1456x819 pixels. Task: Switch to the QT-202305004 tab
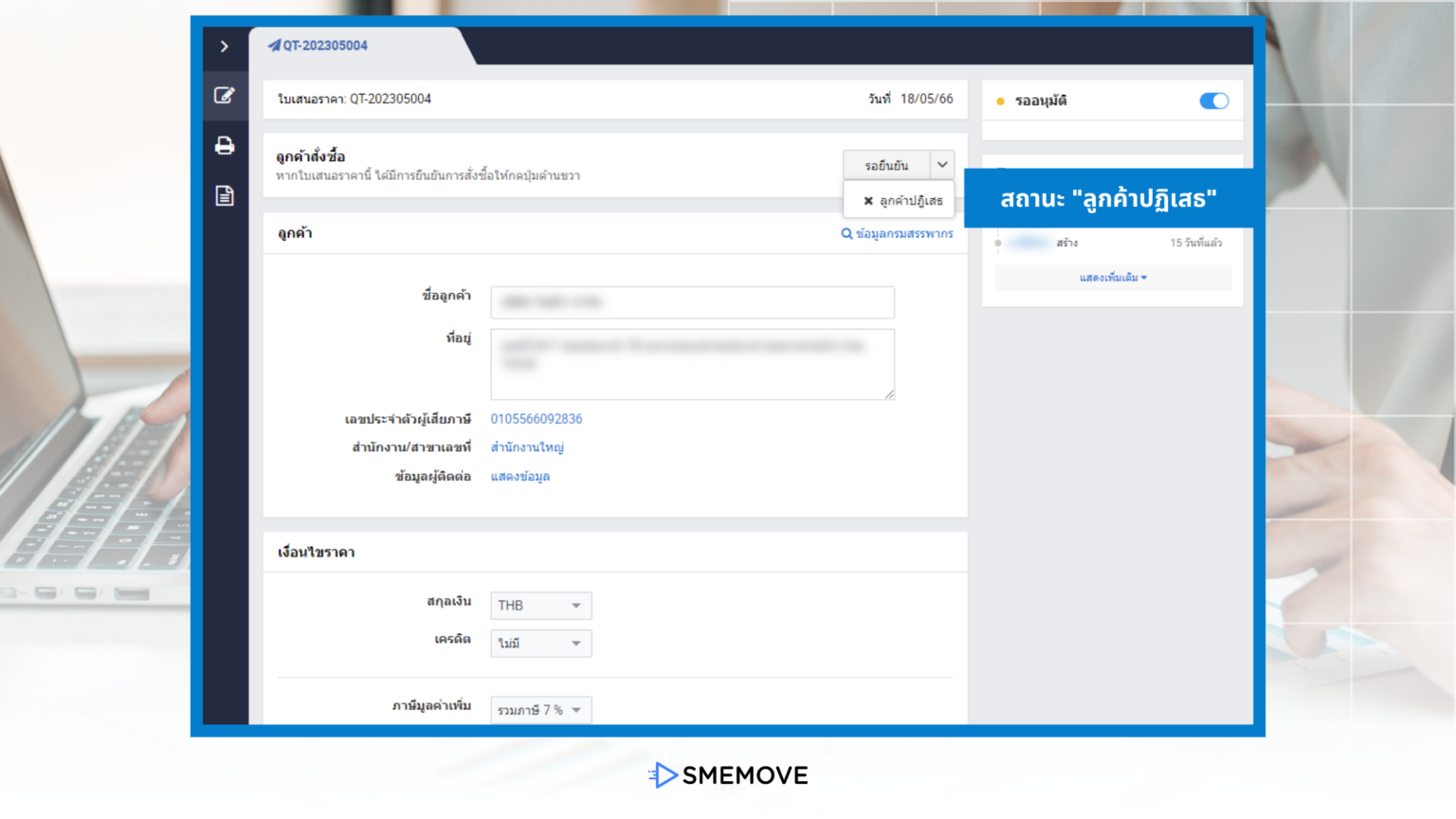tap(325, 45)
